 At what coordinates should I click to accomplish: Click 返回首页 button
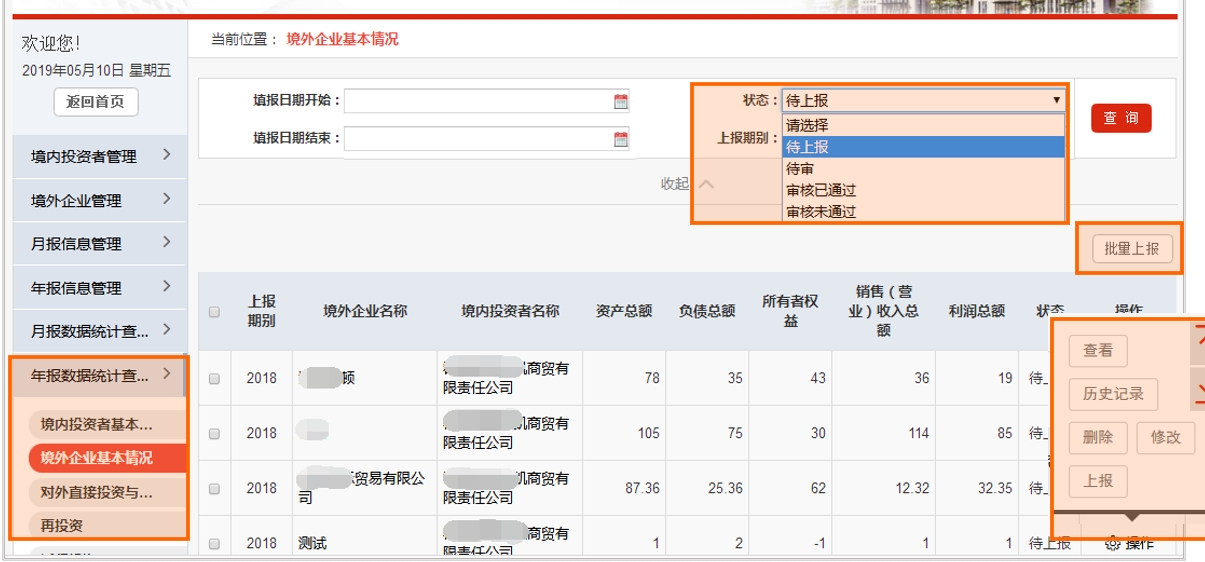coord(96,102)
